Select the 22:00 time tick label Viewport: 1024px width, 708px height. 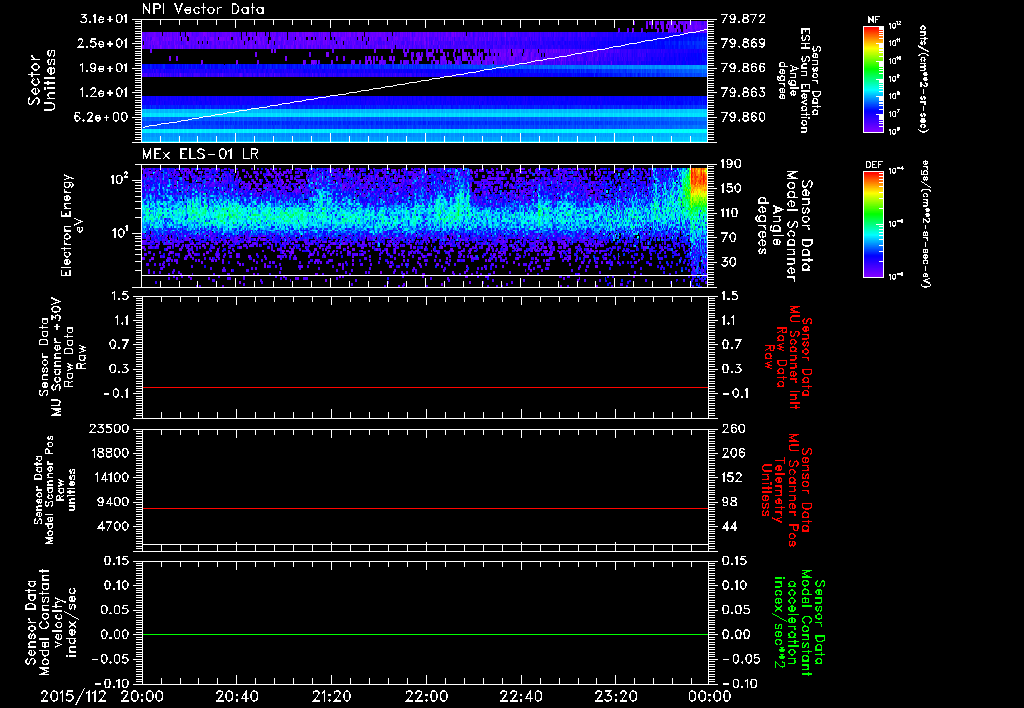click(425, 696)
